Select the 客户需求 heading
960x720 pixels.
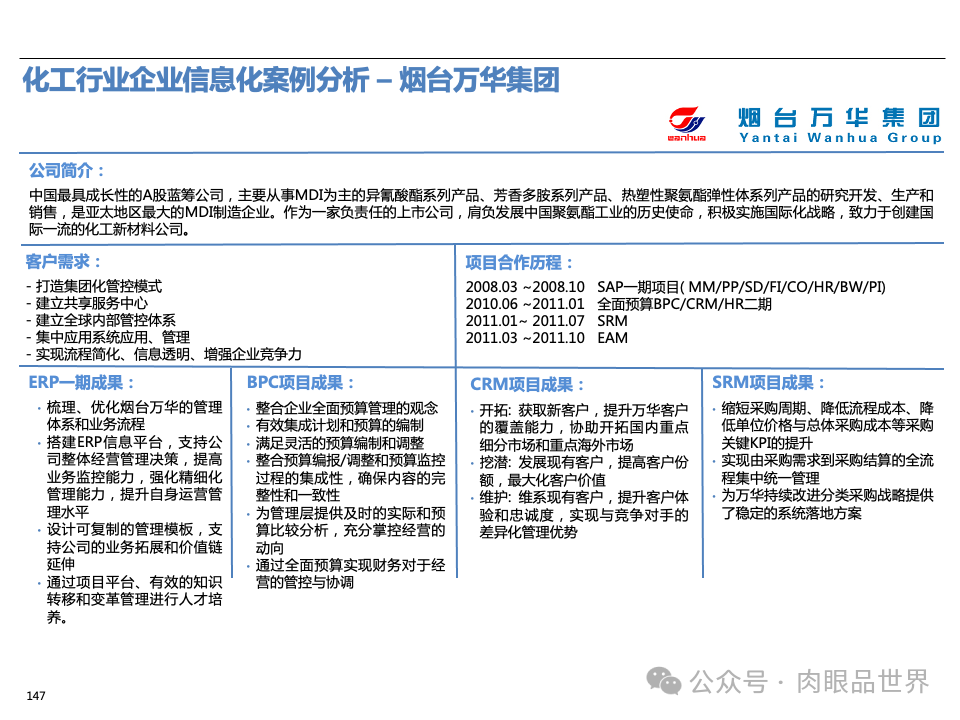(63, 262)
